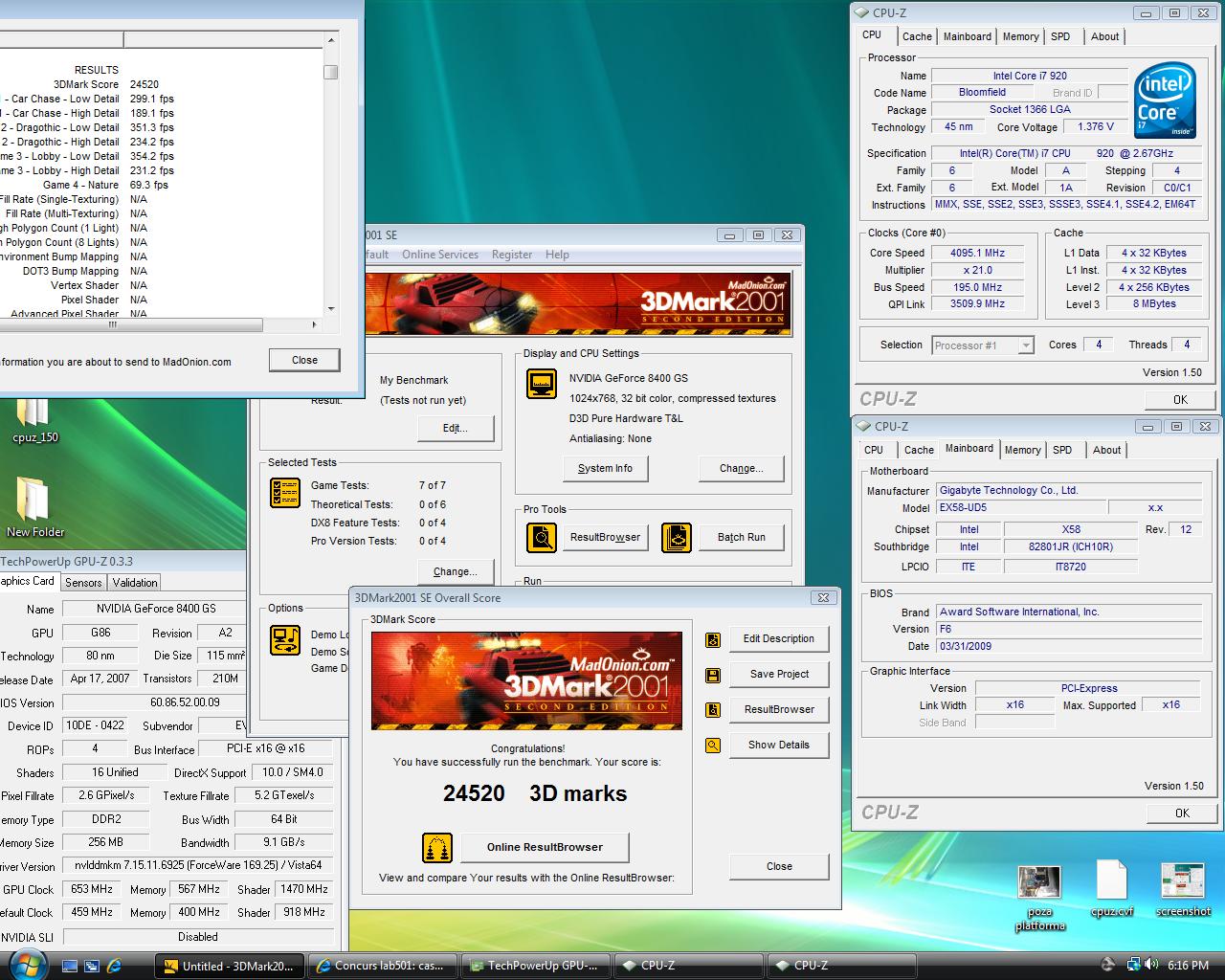Open the Help menu in 3DMark2001
The image size is (1225, 980).
[x=557, y=255]
